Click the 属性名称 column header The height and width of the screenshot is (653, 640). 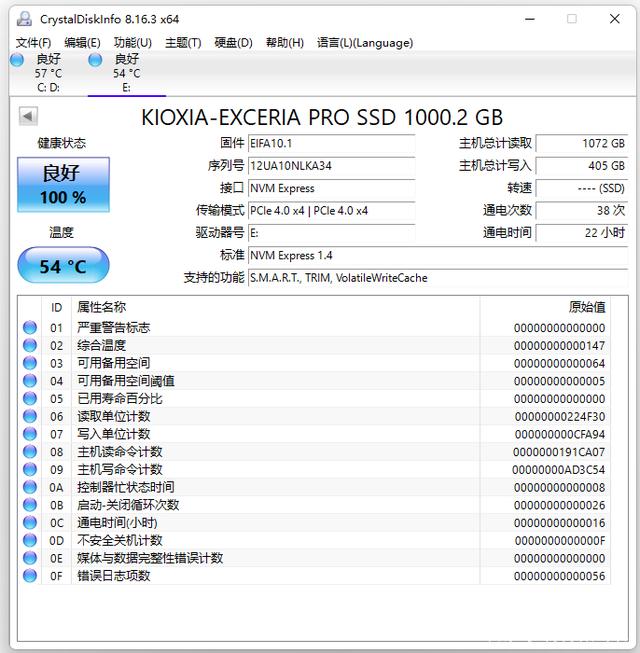click(x=275, y=307)
